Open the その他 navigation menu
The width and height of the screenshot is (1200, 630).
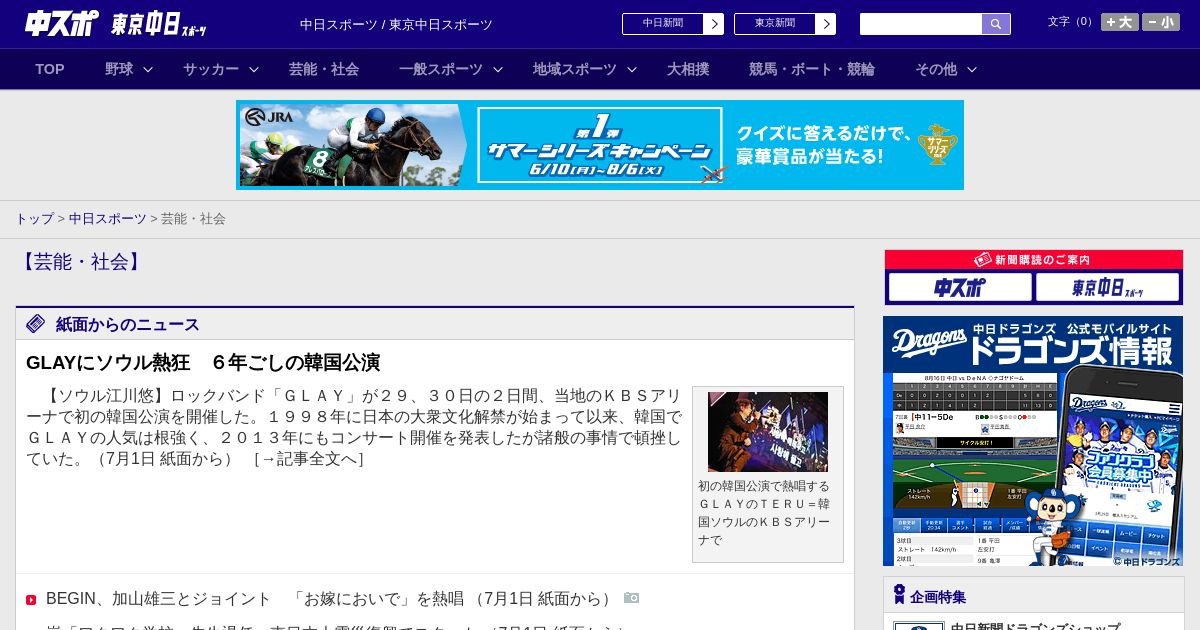pos(936,69)
